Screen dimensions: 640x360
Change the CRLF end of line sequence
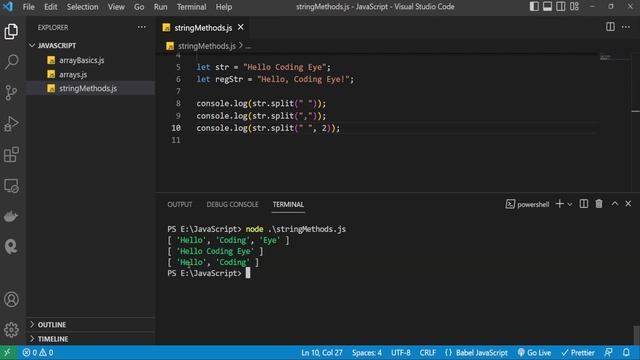427,353
